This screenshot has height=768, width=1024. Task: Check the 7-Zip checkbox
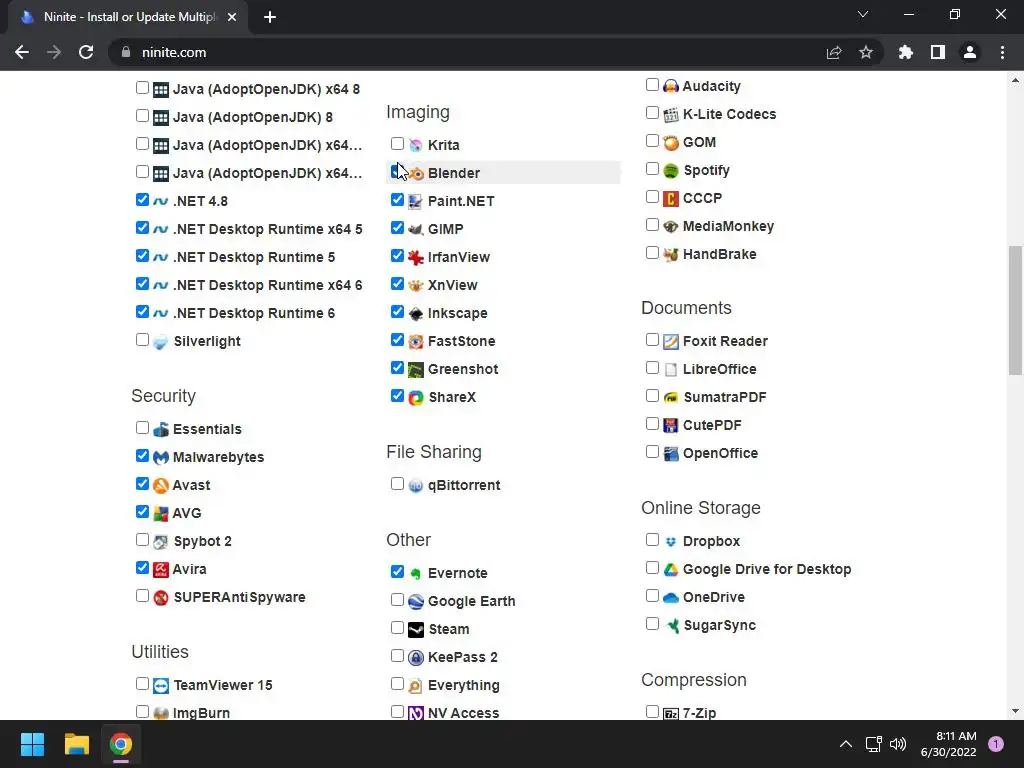coord(652,711)
